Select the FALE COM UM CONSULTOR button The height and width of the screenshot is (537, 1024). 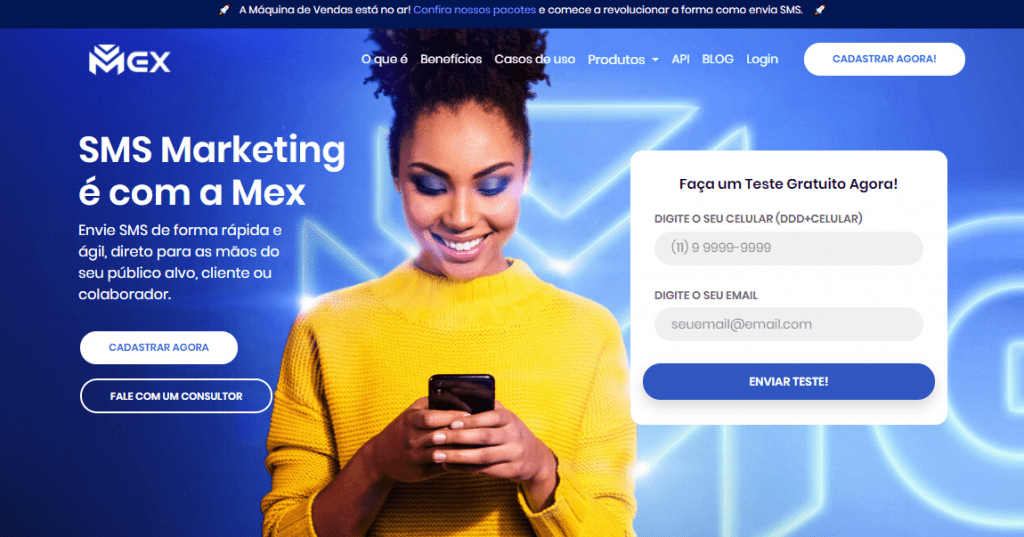click(176, 396)
